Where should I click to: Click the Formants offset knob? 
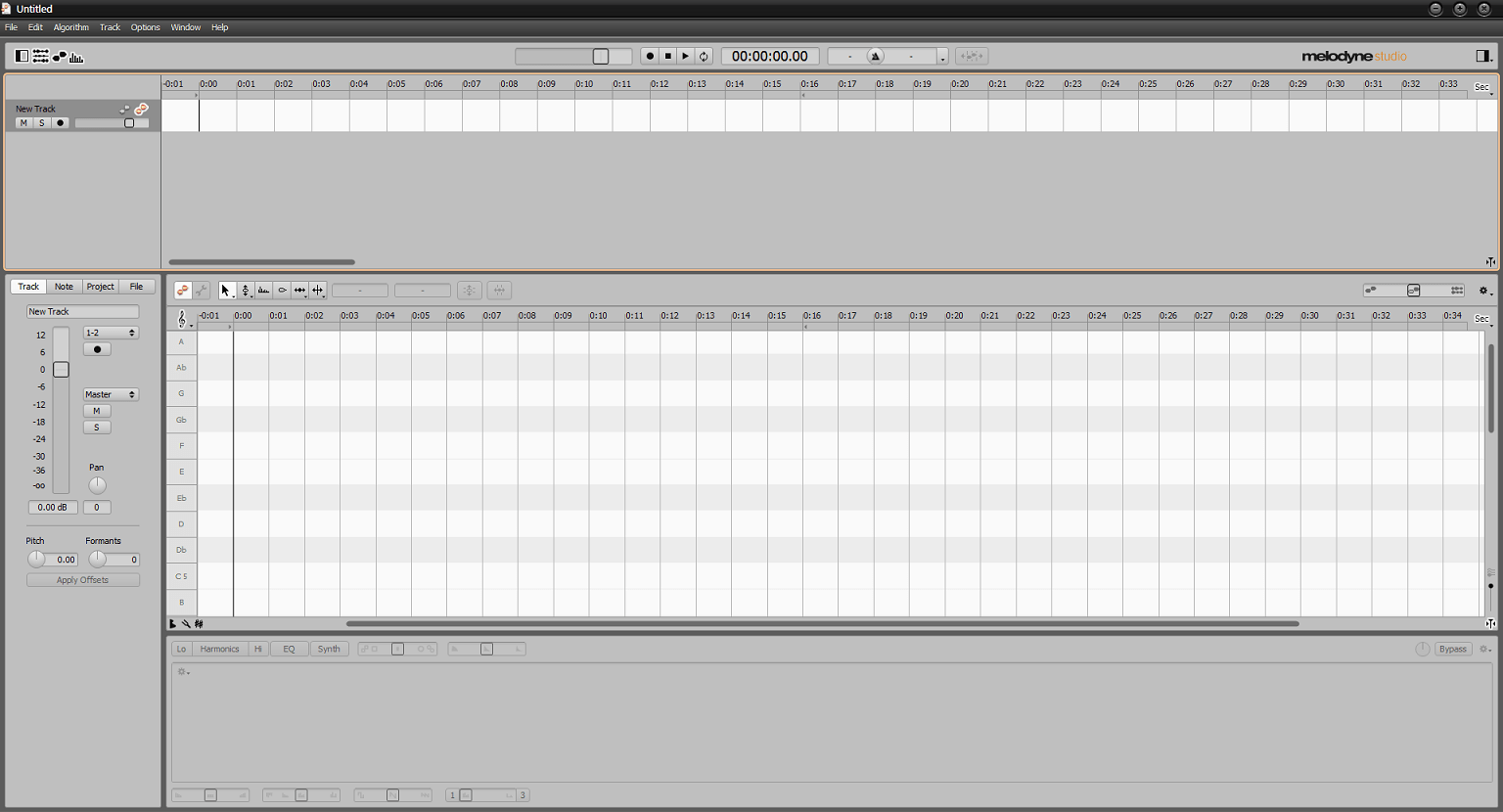98,560
